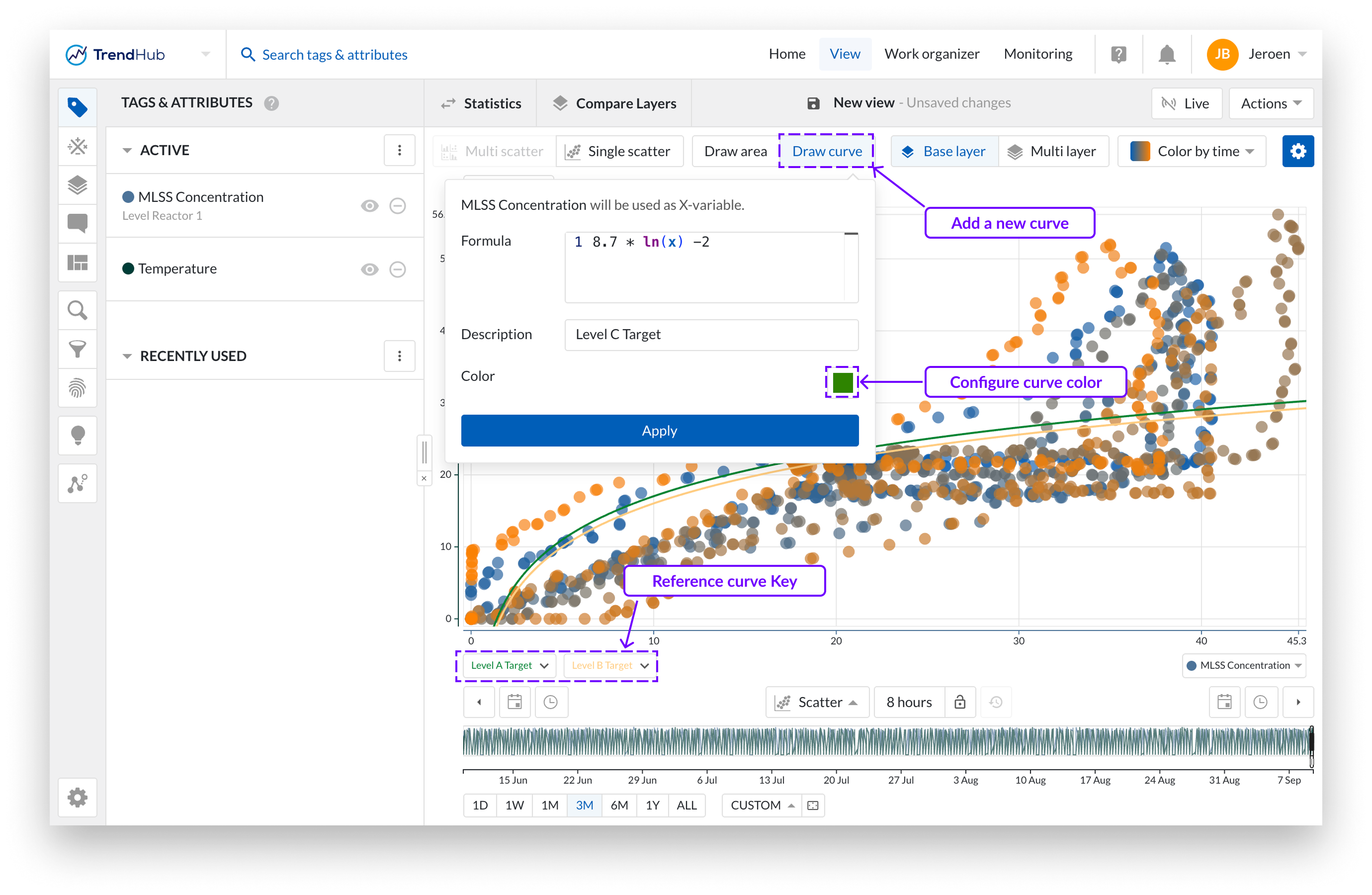The image size is (1372, 895).
Task: Expand the Color by time dropdown
Action: (x=1191, y=151)
